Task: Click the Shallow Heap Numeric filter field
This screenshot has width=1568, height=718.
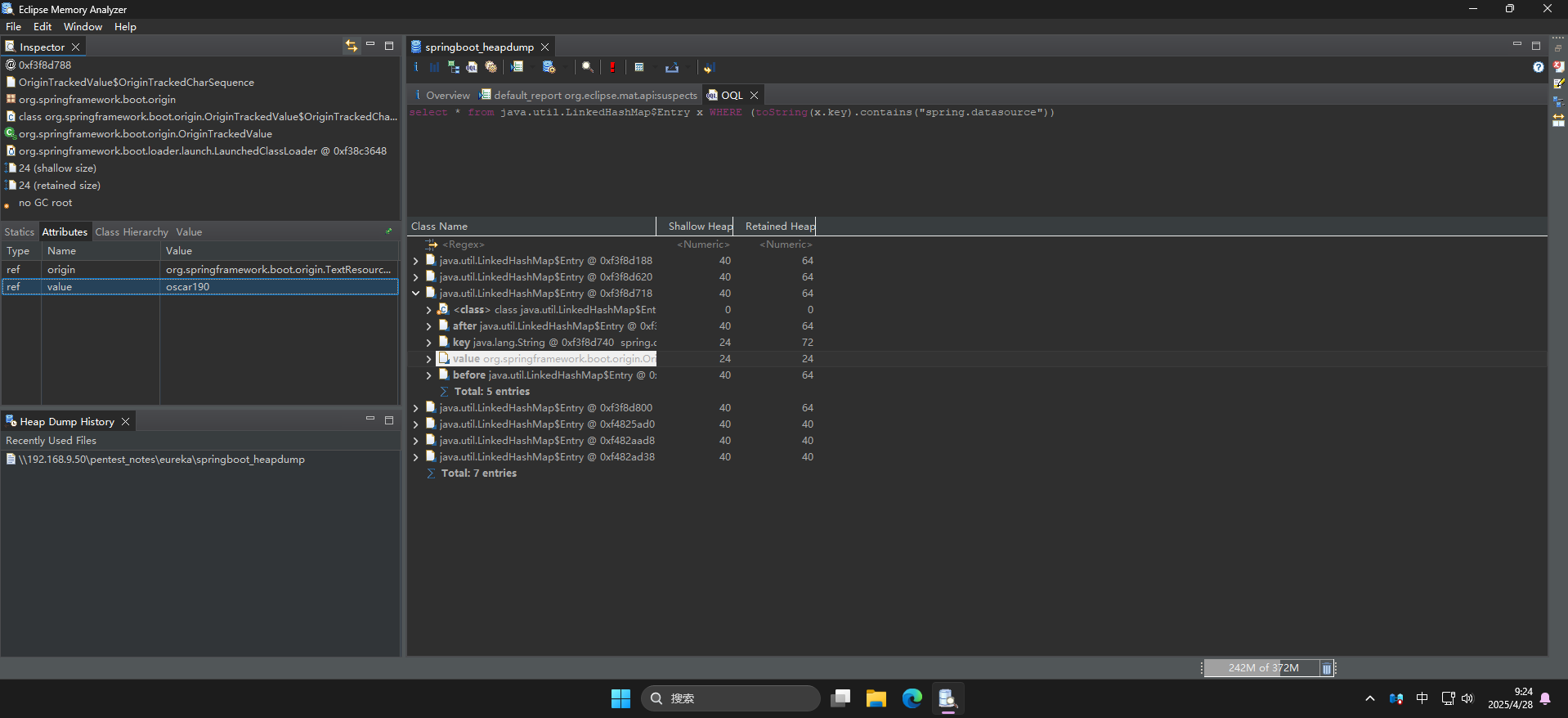Action: [x=702, y=245]
